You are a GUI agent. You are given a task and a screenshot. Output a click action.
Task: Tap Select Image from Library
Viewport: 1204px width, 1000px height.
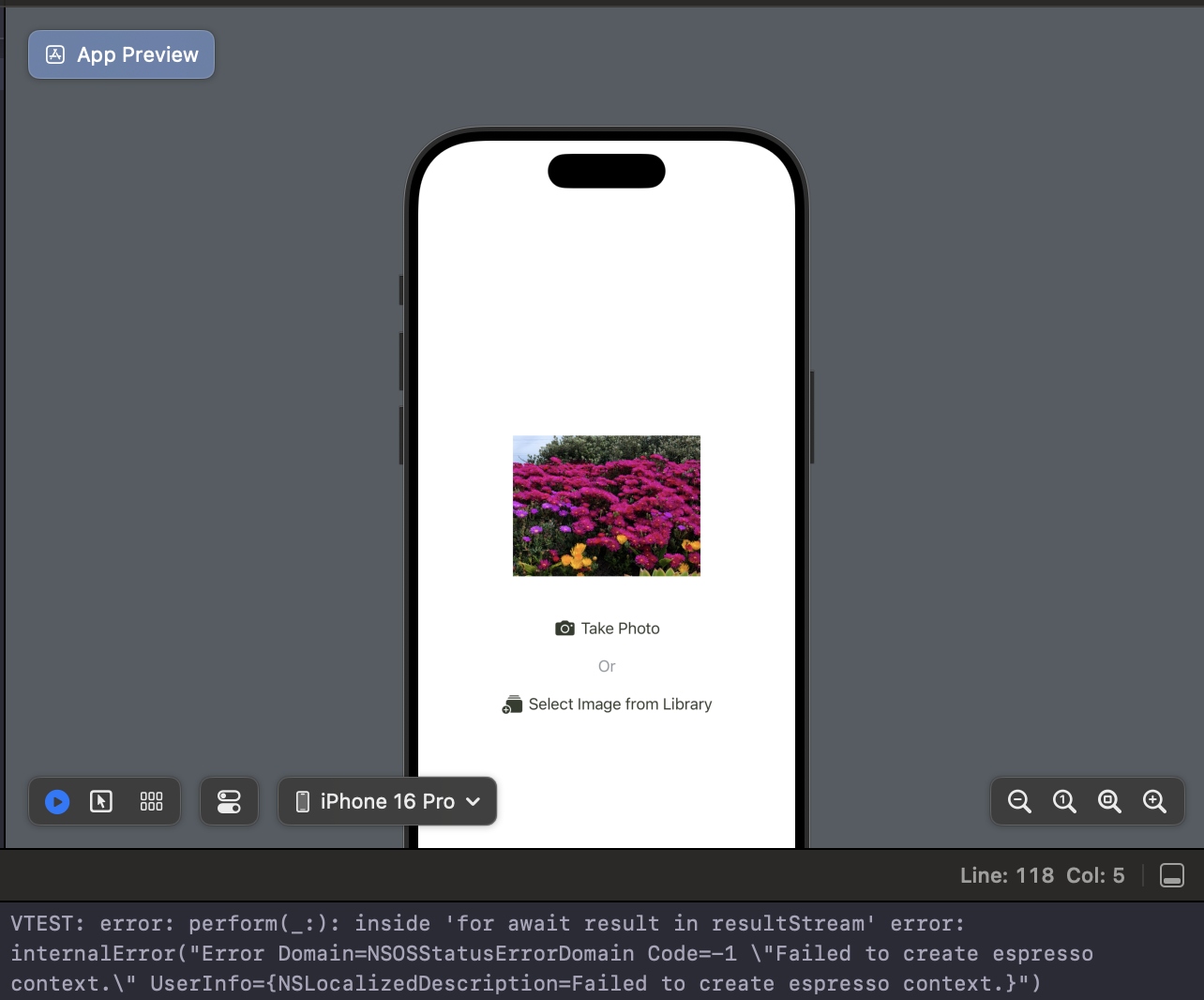[x=607, y=705]
